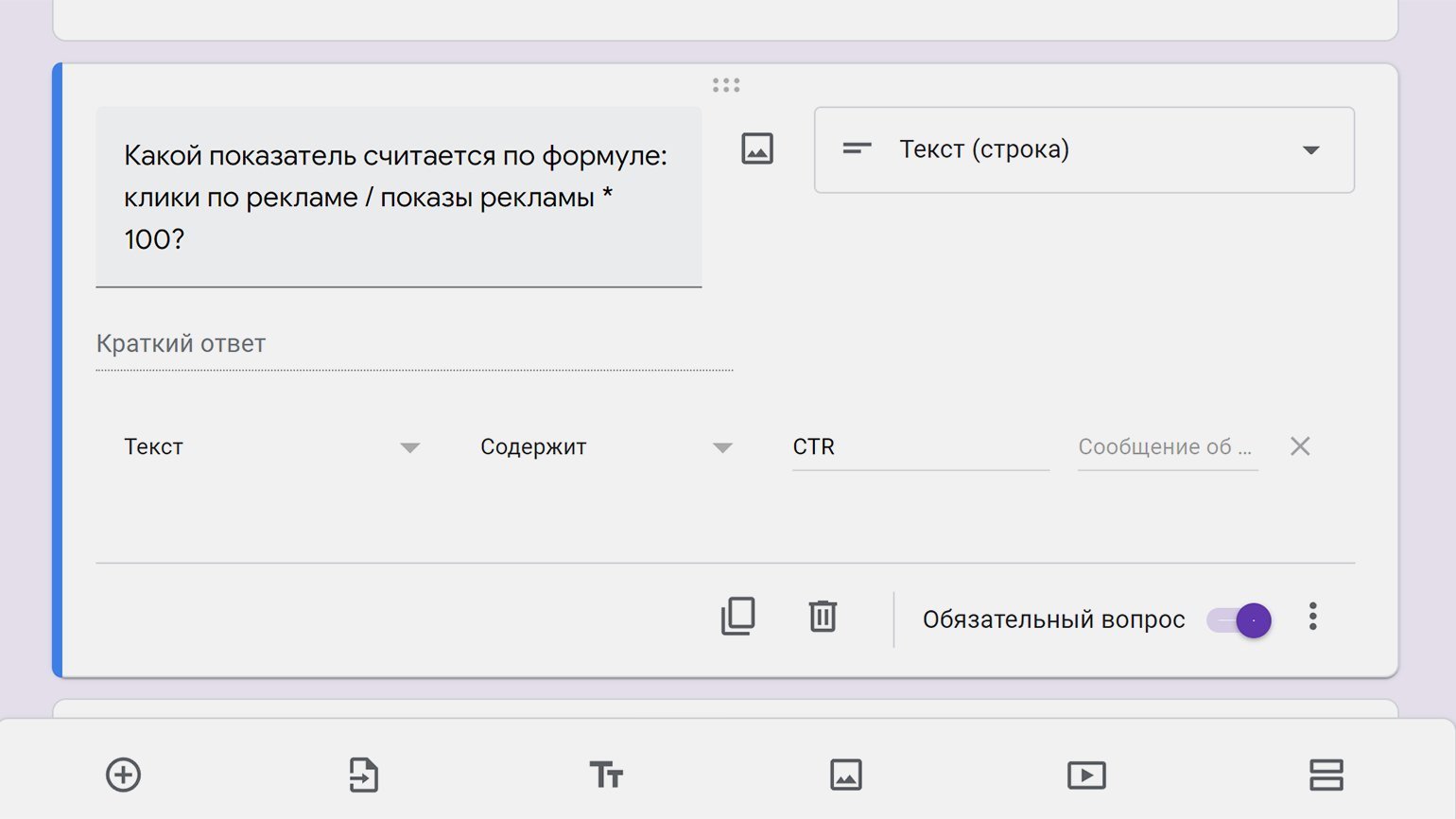Click the CTR validation value field

[x=921, y=446]
